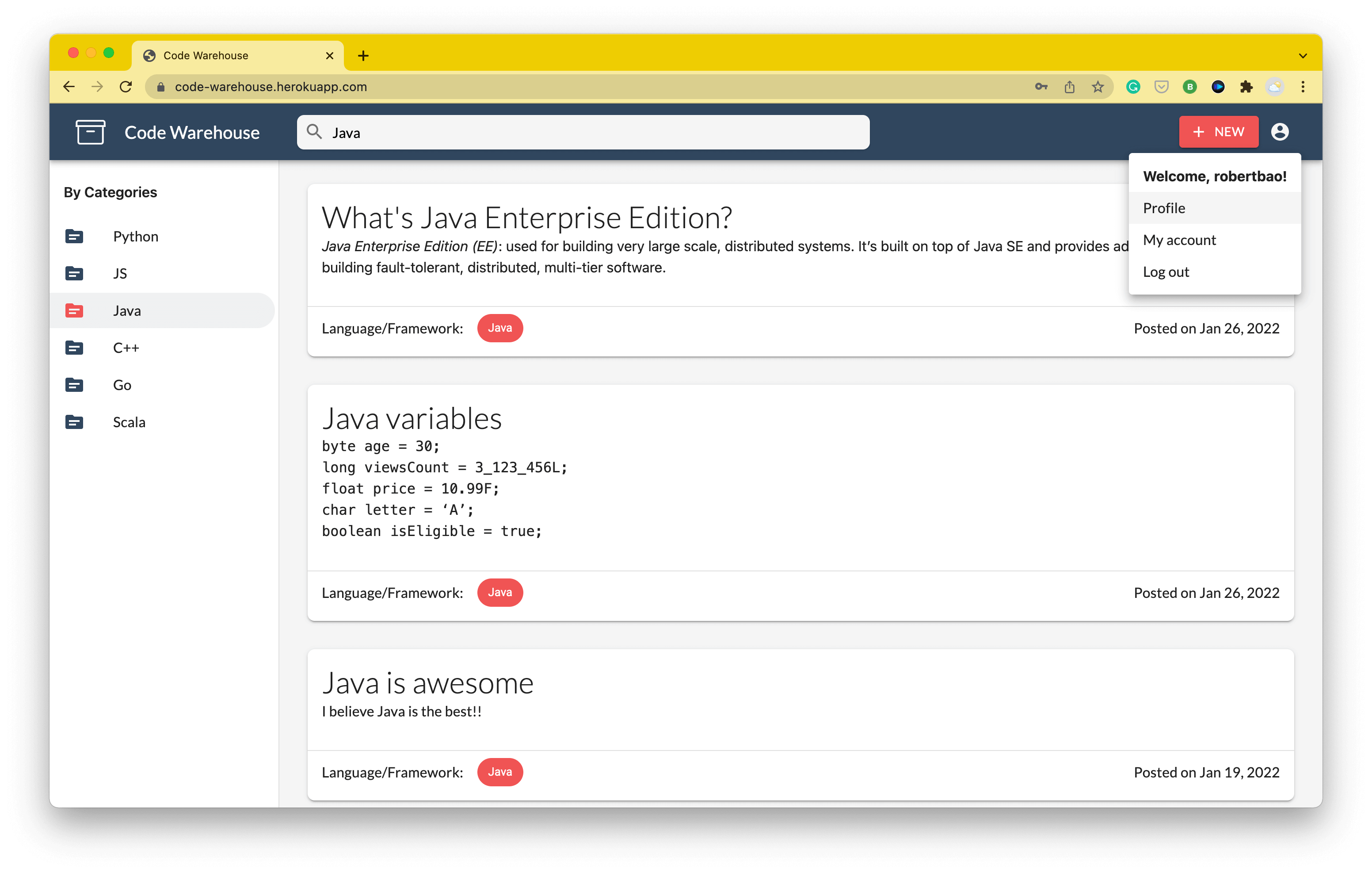Open the browser extensions puzzle icon
The width and height of the screenshot is (1372, 873).
point(1246,87)
